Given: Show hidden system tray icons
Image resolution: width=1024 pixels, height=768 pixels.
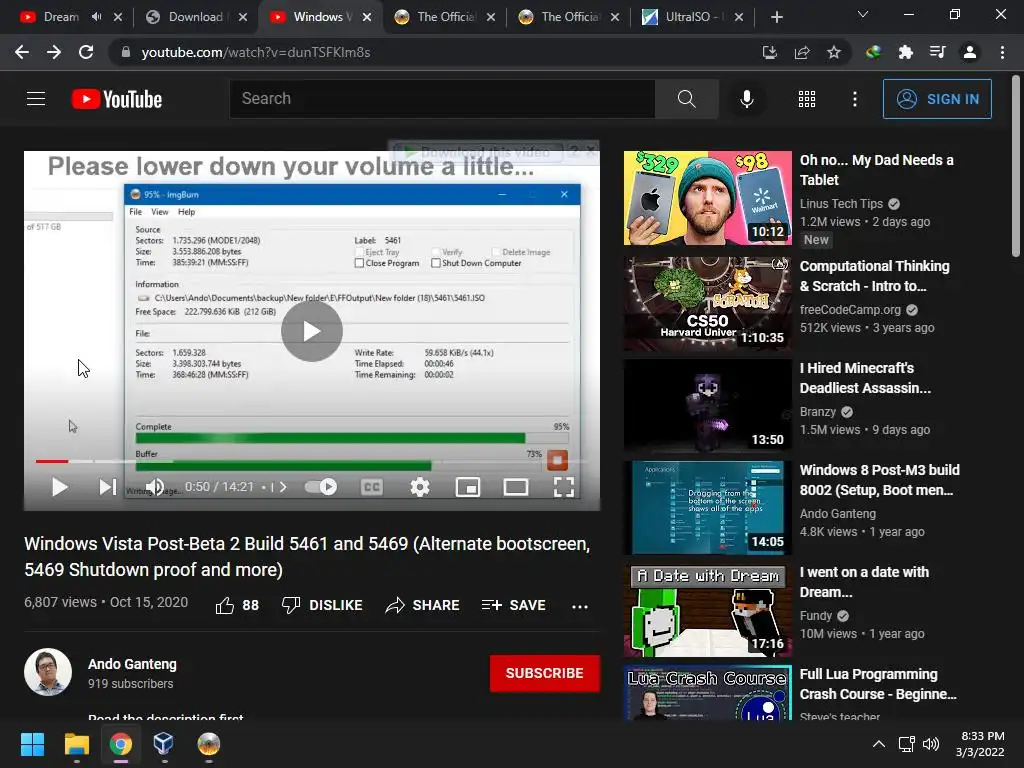Looking at the screenshot, I should (x=879, y=744).
